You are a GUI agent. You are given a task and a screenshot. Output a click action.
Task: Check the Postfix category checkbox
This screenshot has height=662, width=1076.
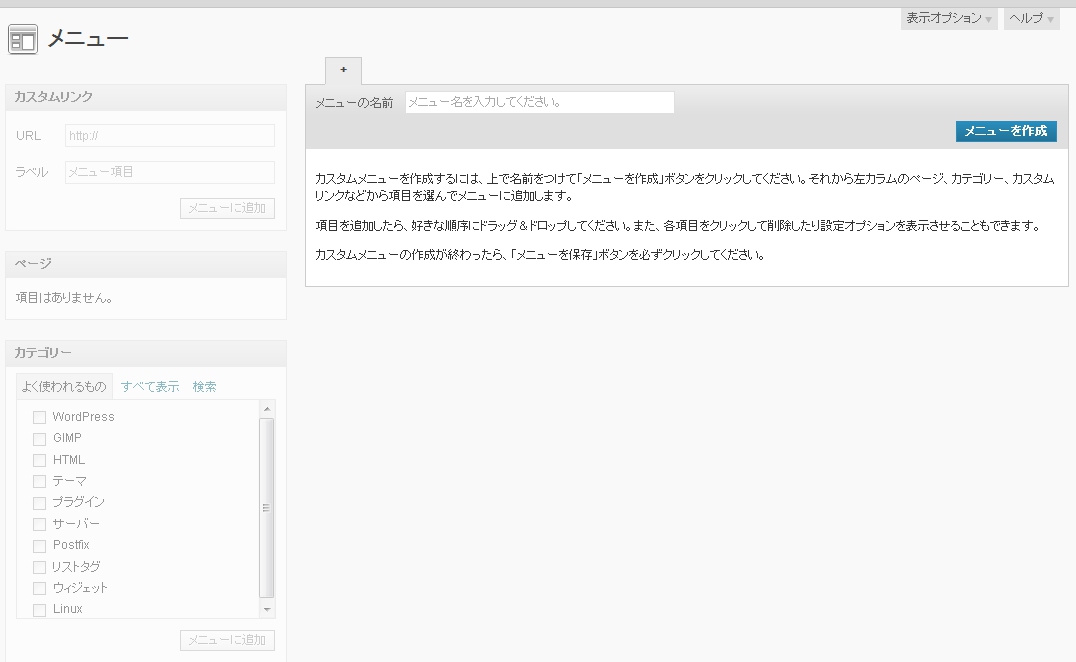pyautogui.click(x=39, y=545)
